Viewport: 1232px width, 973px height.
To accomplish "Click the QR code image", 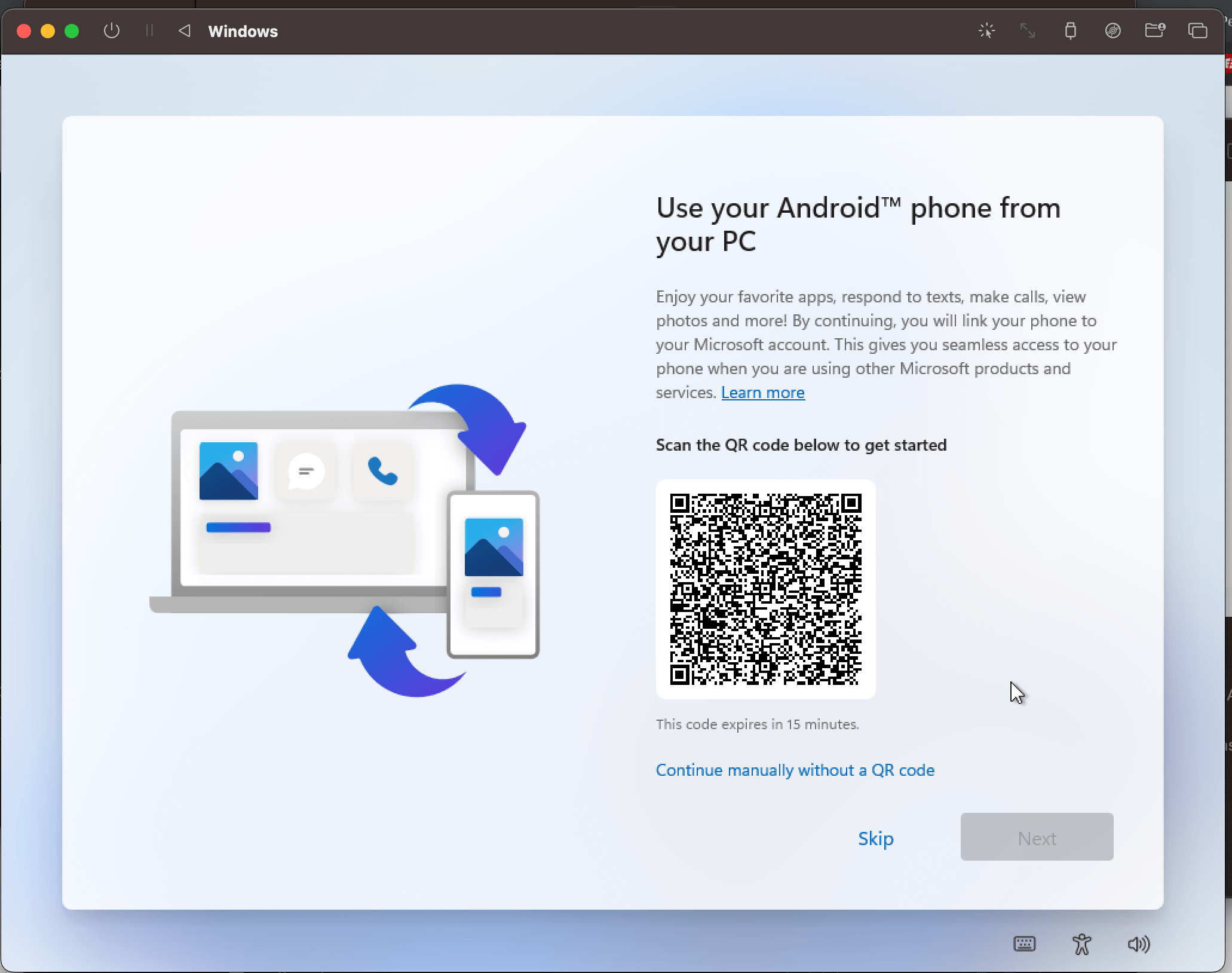I will tap(765, 589).
